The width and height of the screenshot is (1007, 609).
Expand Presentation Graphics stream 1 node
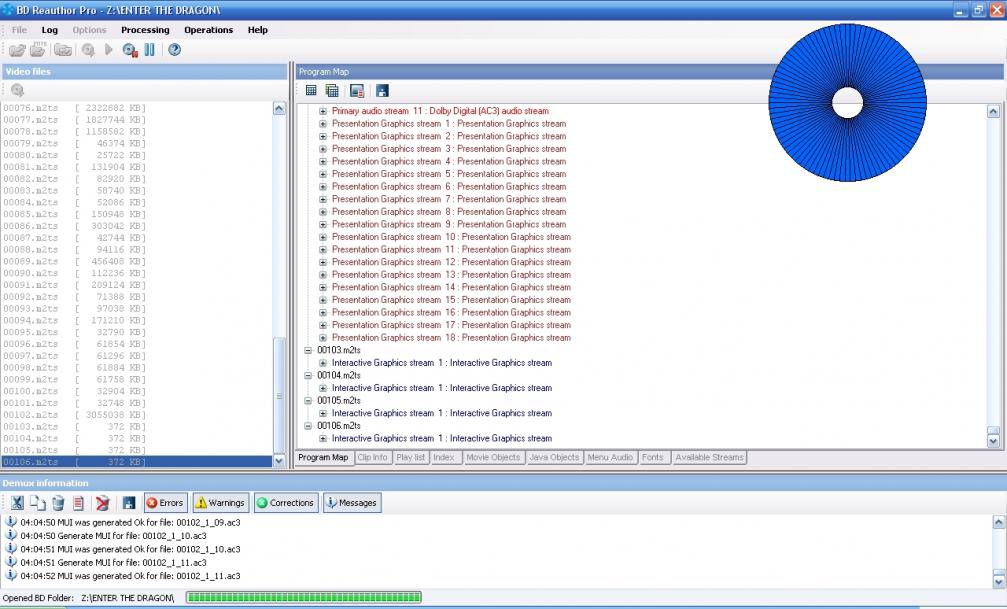click(323, 124)
